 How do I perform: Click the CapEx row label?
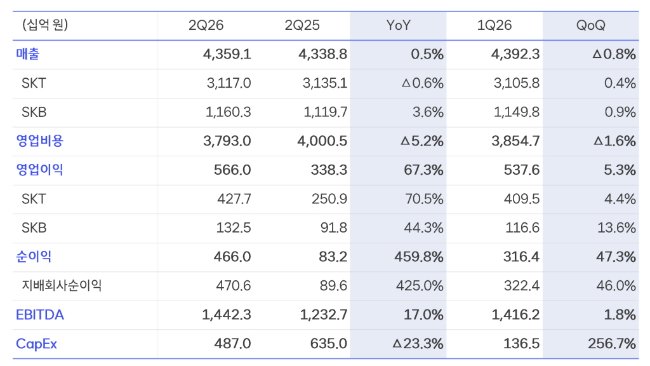[36, 344]
